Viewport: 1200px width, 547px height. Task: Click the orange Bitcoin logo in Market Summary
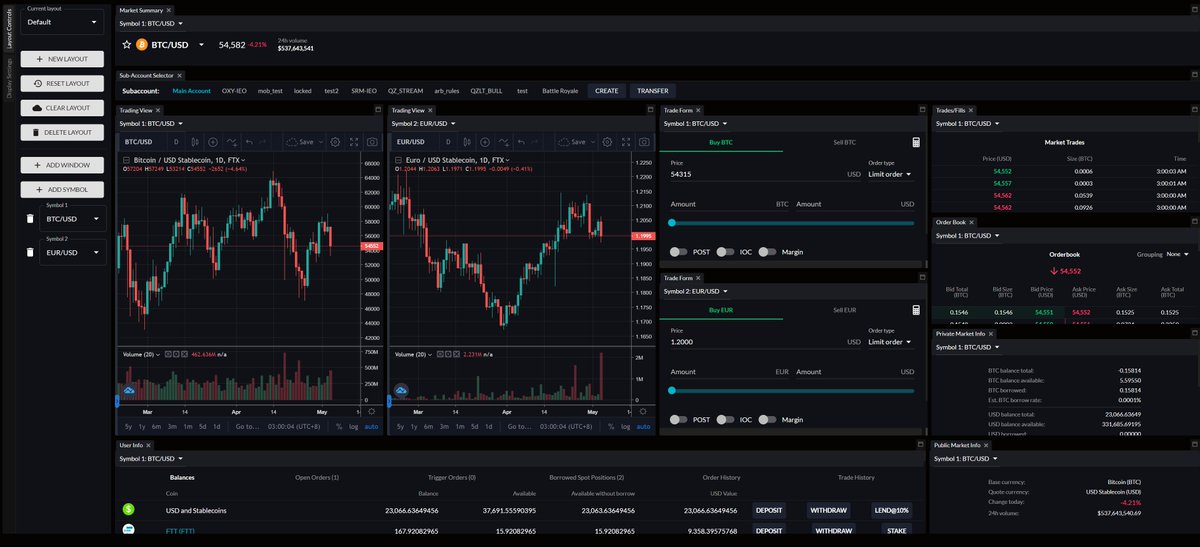[x=142, y=44]
